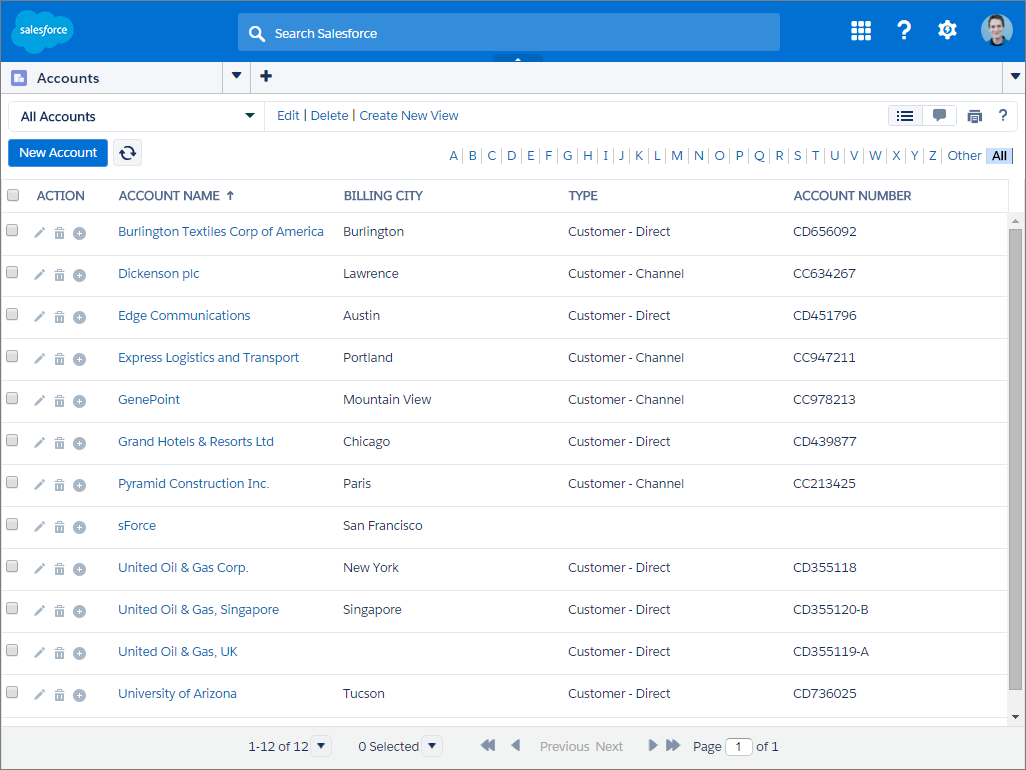Open the App Launcher grid icon
The height and width of the screenshot is (770, 1026).
tap(860, 30)
